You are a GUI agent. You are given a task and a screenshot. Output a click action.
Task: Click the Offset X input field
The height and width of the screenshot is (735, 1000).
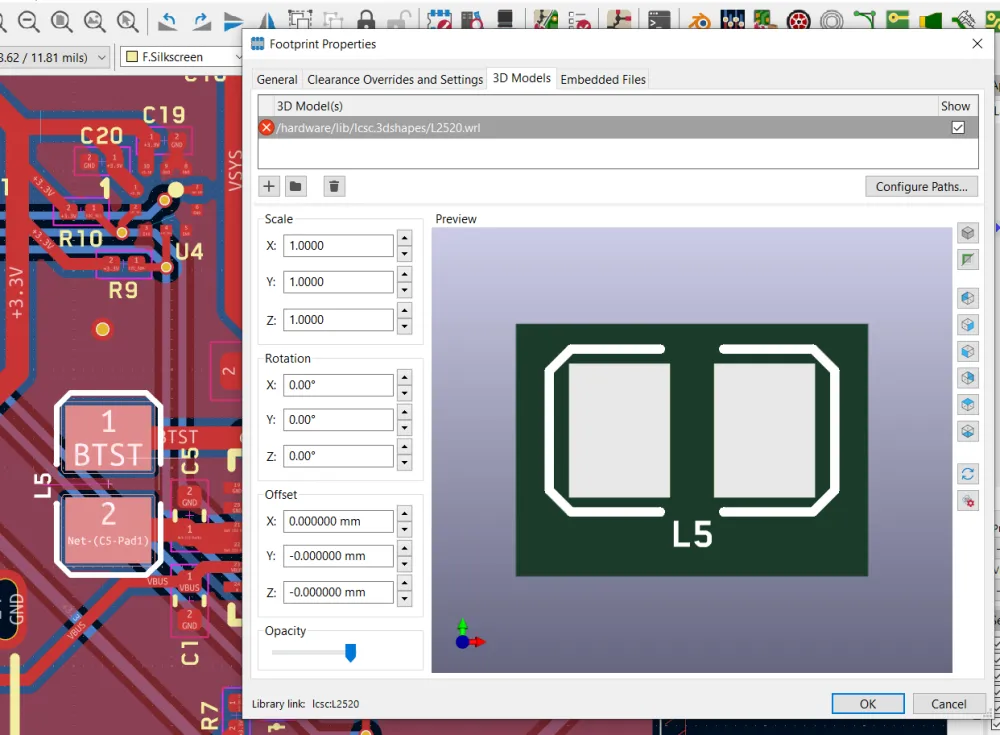(338, 521)
